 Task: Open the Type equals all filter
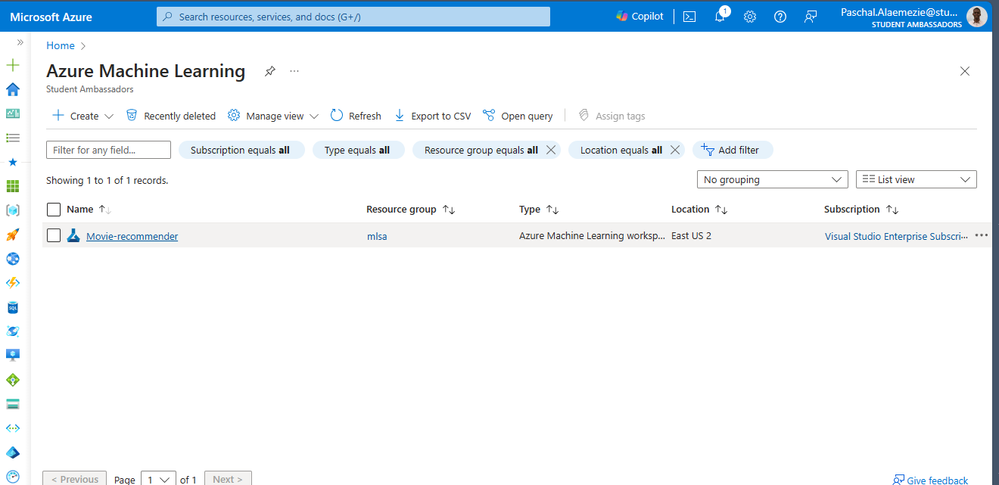(x=358, y=150)
